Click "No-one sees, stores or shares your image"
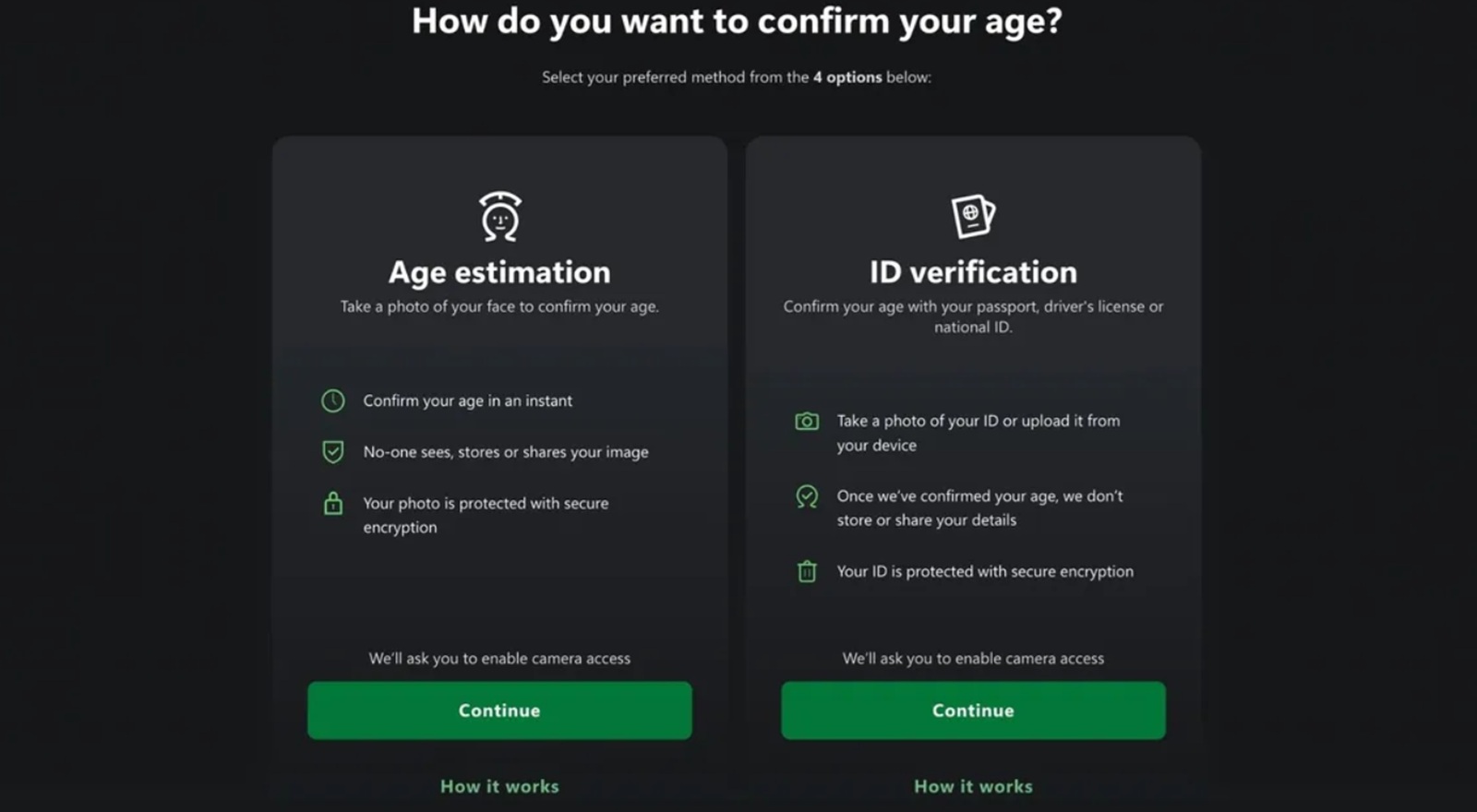Viewport: 1477px width, 812px height. point(506,452)
